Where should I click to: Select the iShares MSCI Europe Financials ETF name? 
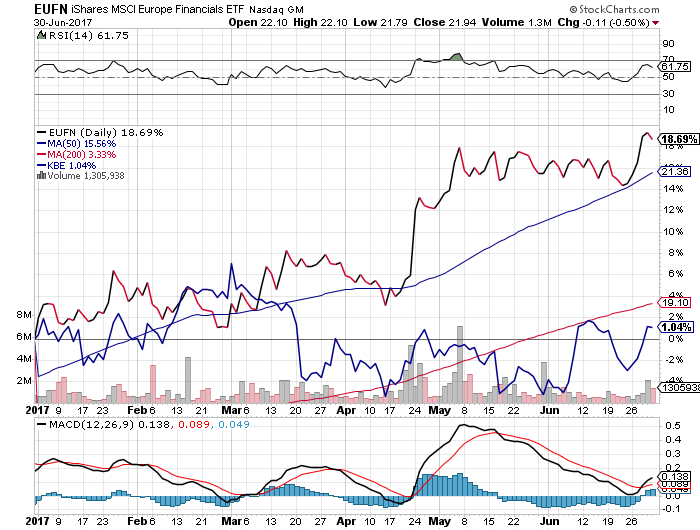tap(158, 9)
